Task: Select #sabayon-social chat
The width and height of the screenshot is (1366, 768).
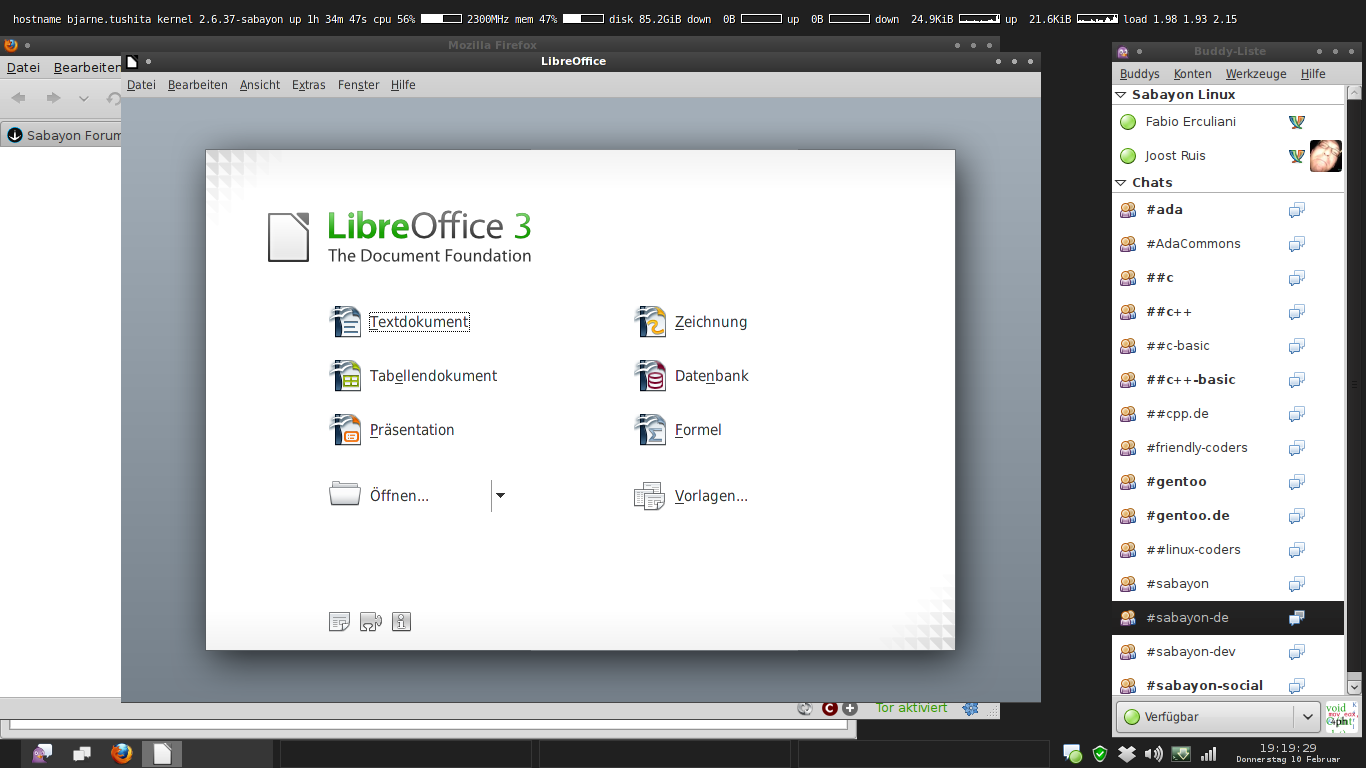Action: (1228, 685)
